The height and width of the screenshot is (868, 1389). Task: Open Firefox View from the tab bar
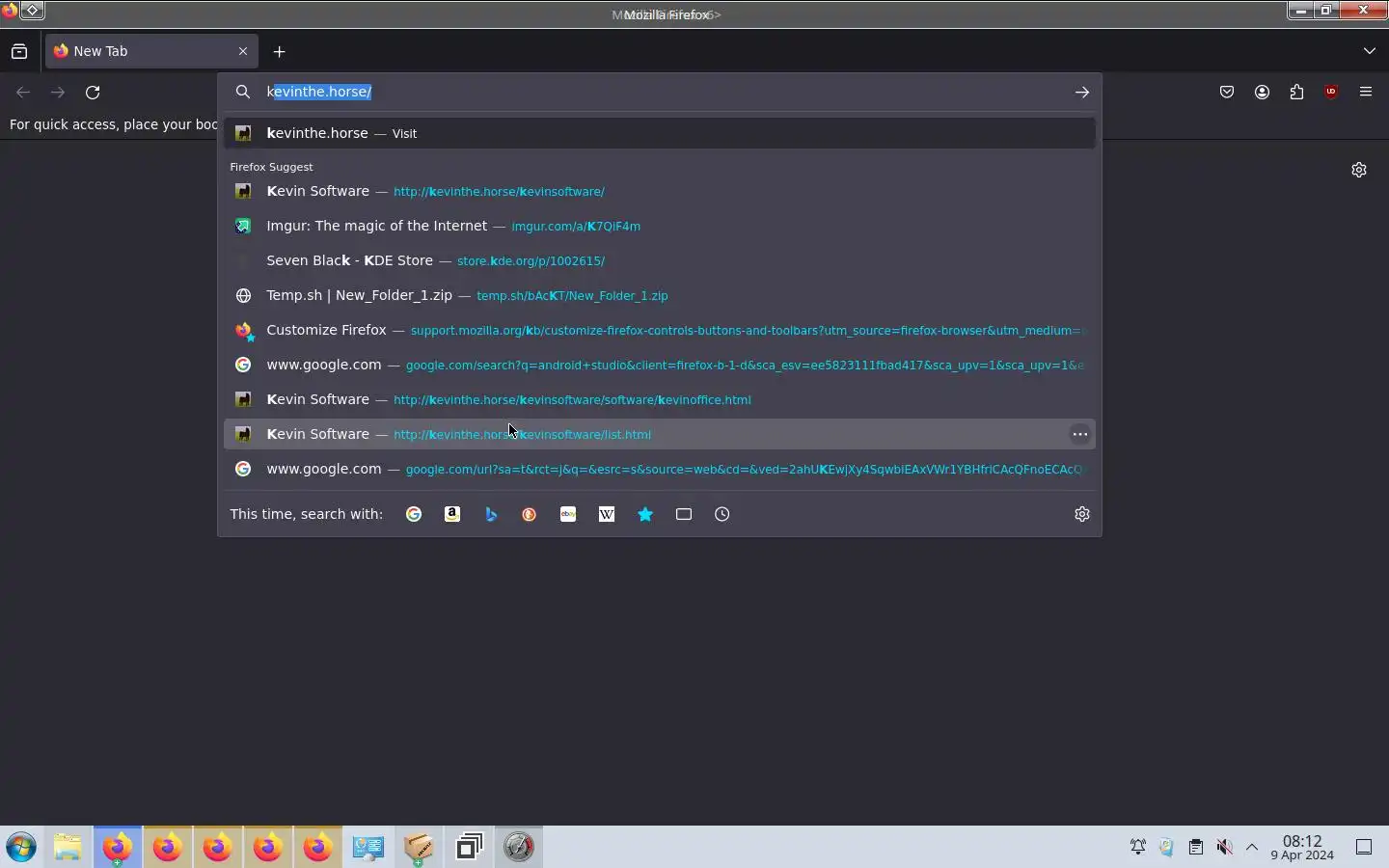pyautogui.click(x=19, y=51)
